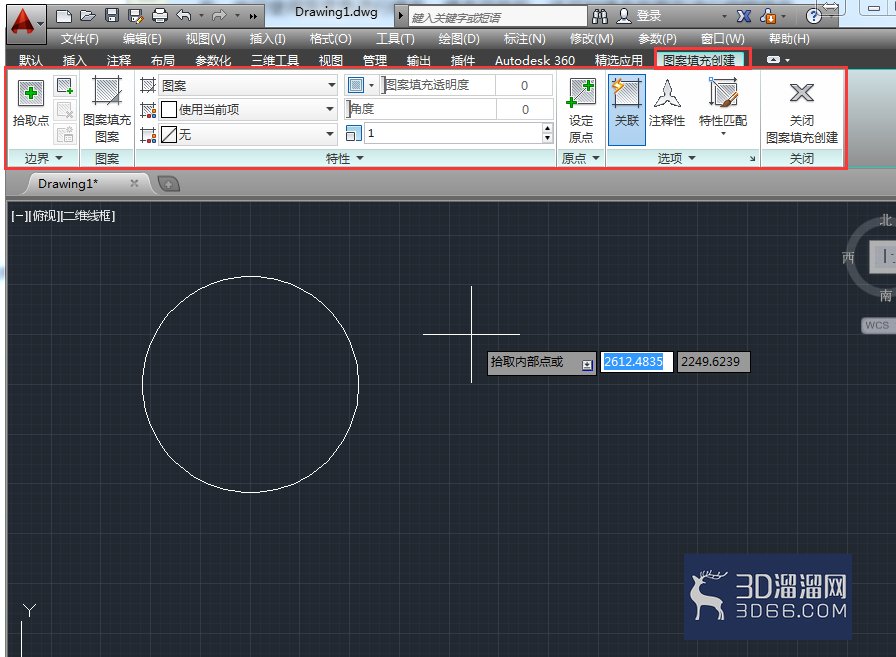Open the 图案填充图案 pattern gallery
Image resolution: width=896 pixels, height=657 pixels.
coord(107,109)
